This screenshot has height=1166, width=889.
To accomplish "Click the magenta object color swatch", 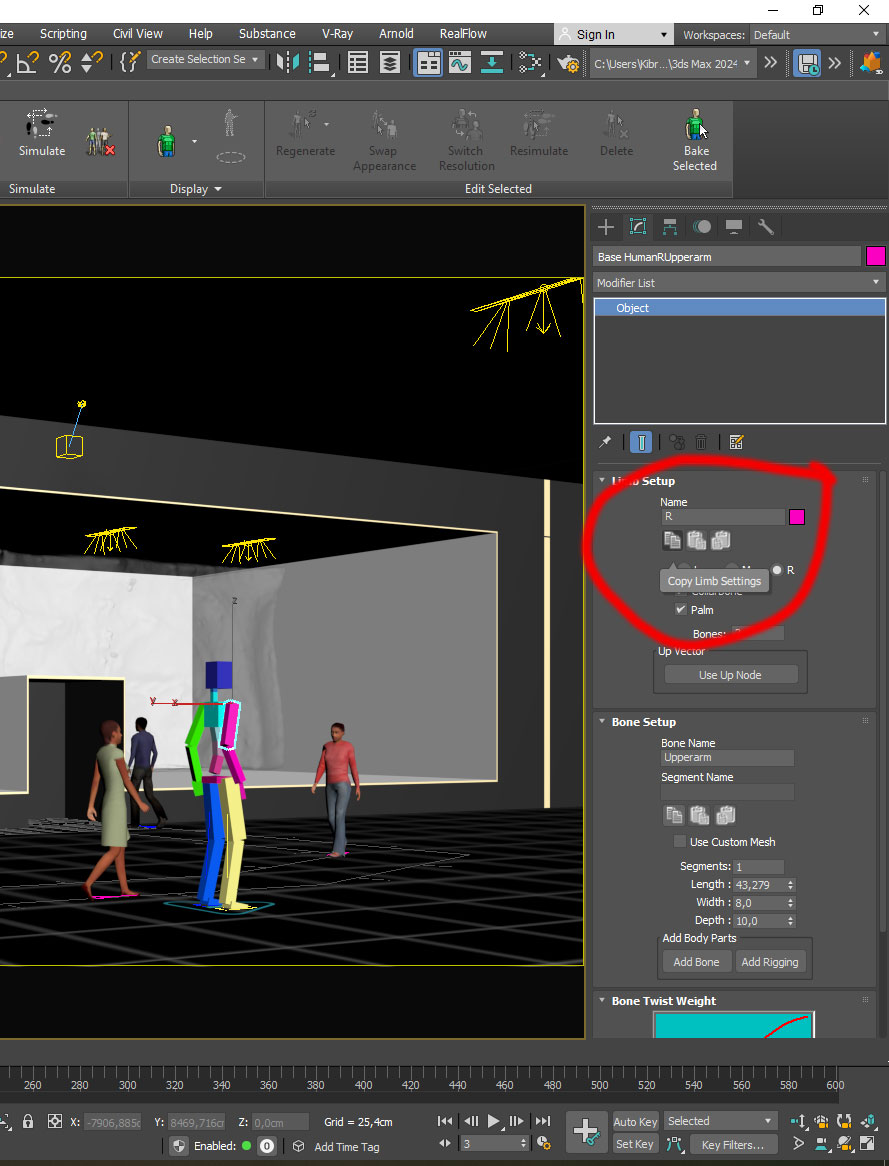I will [876, 257].
